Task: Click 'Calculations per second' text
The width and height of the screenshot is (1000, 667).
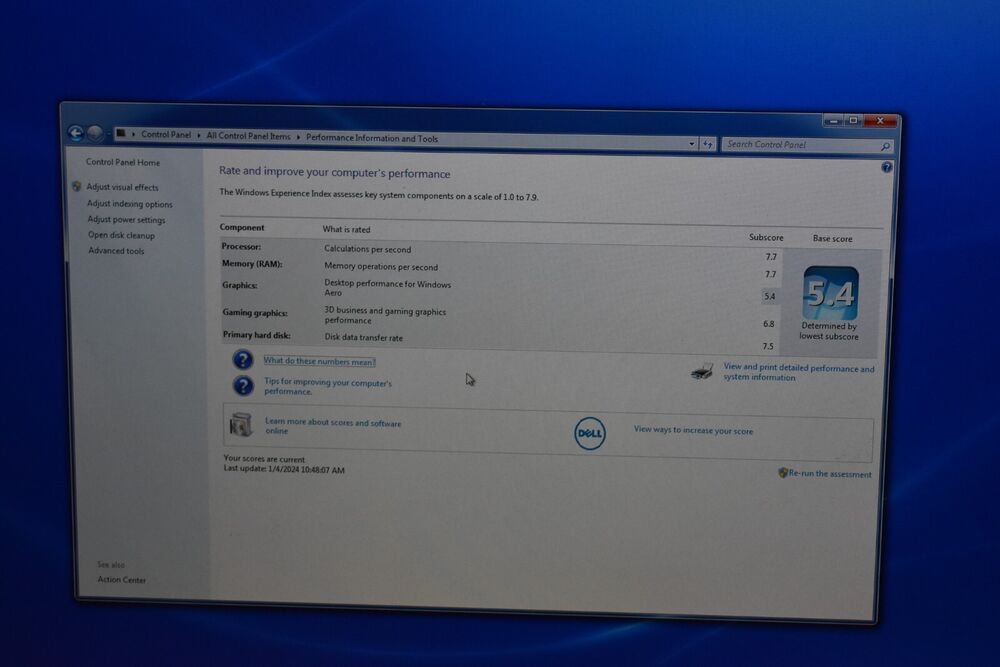Action: [x=367, y=249]
